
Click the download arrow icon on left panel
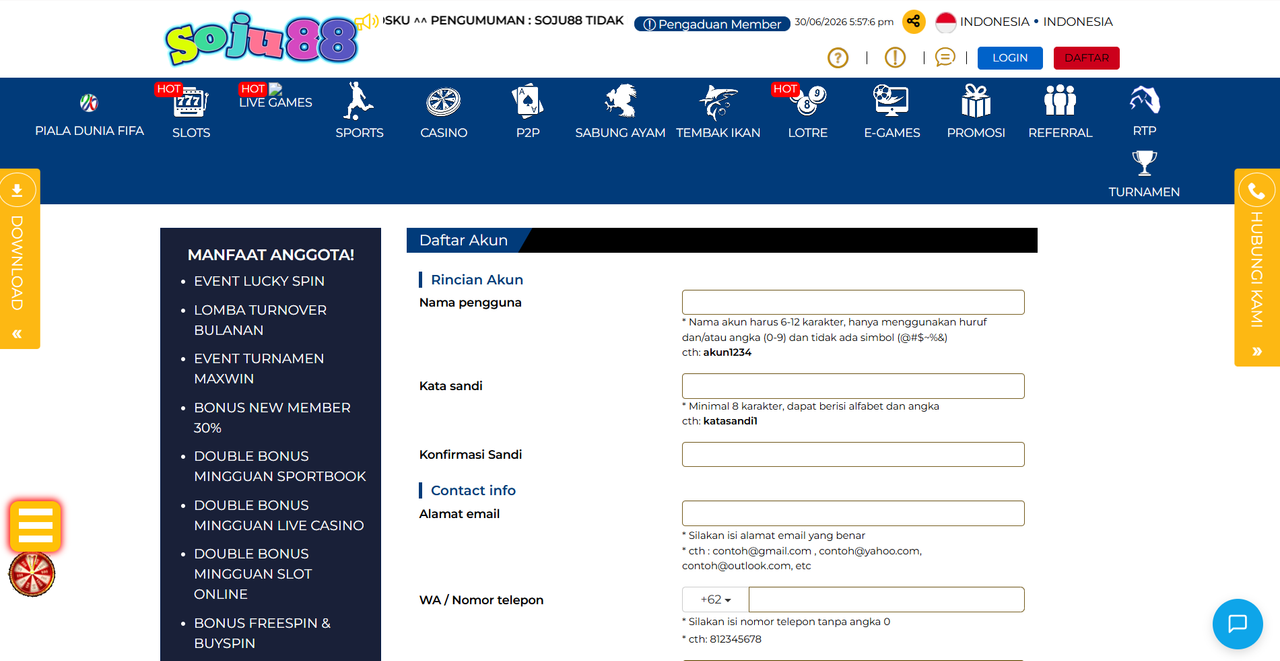click(x=17, y=189)
